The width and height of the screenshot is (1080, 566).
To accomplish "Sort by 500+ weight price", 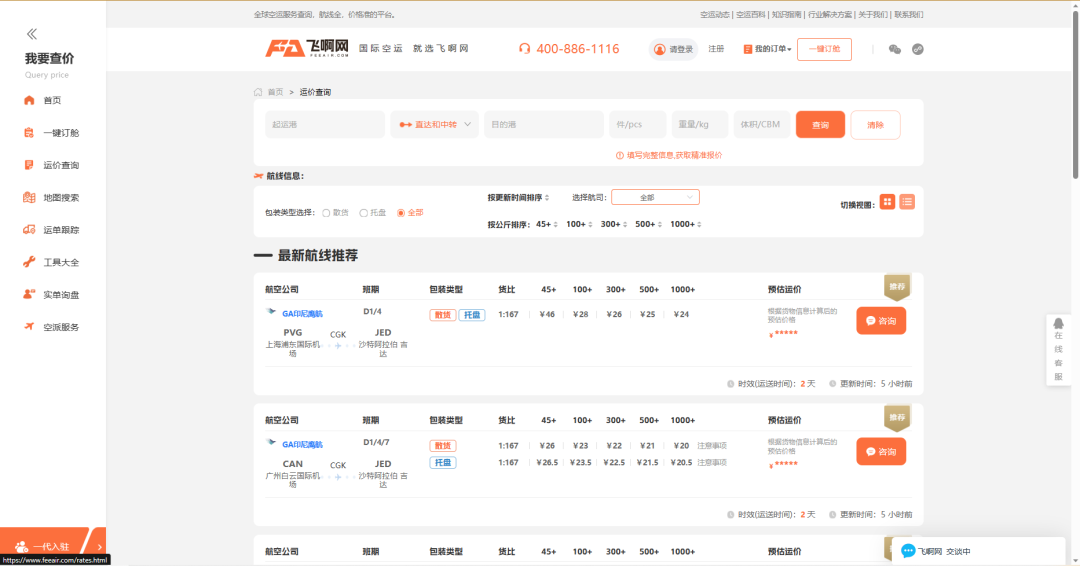I will (648, 224).
